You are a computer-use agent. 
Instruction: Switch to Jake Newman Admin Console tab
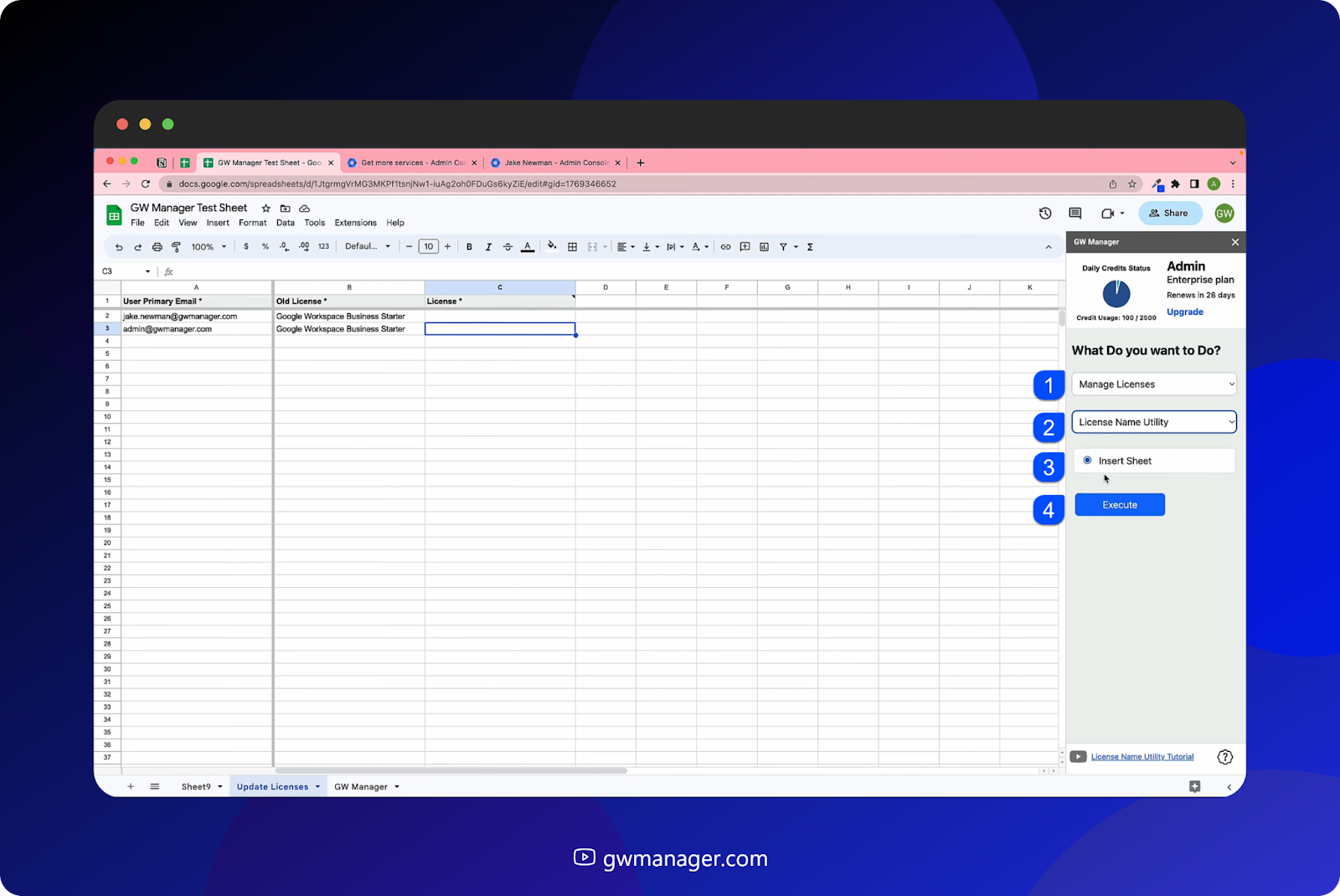pyautogui.click(x=554, y=163)
